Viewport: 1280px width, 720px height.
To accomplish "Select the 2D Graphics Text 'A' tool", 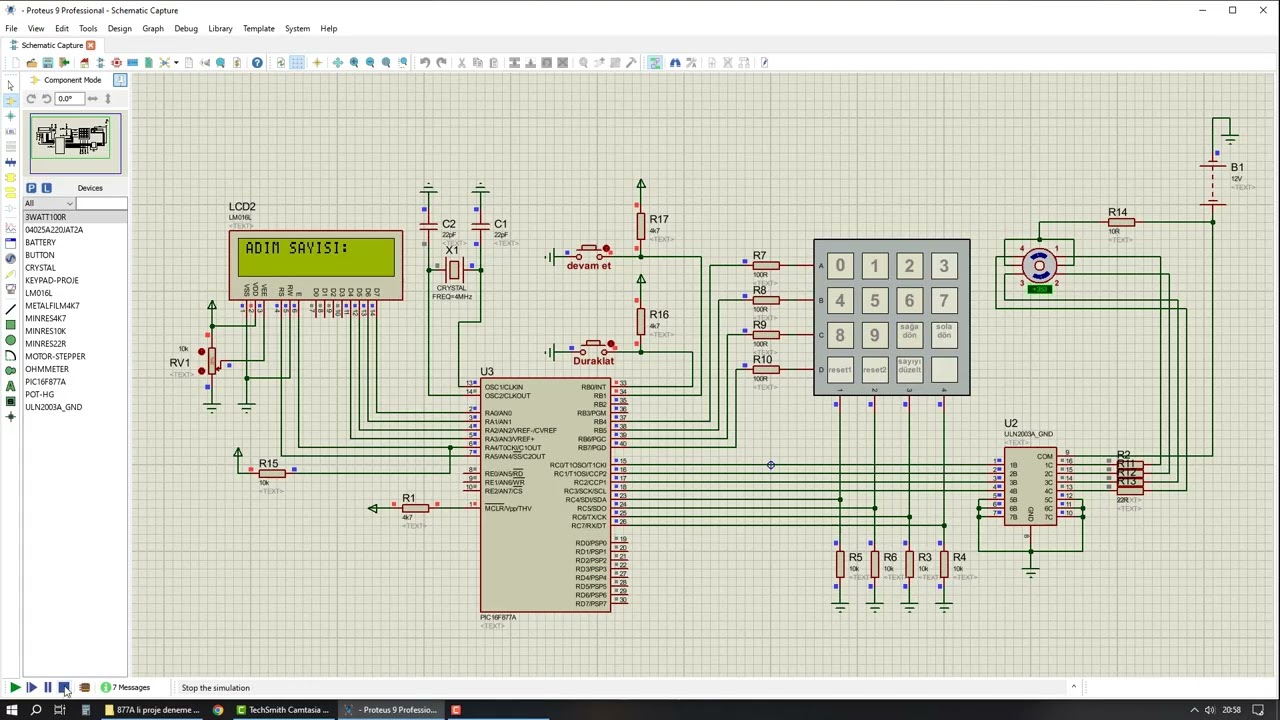I will [10, 386].
